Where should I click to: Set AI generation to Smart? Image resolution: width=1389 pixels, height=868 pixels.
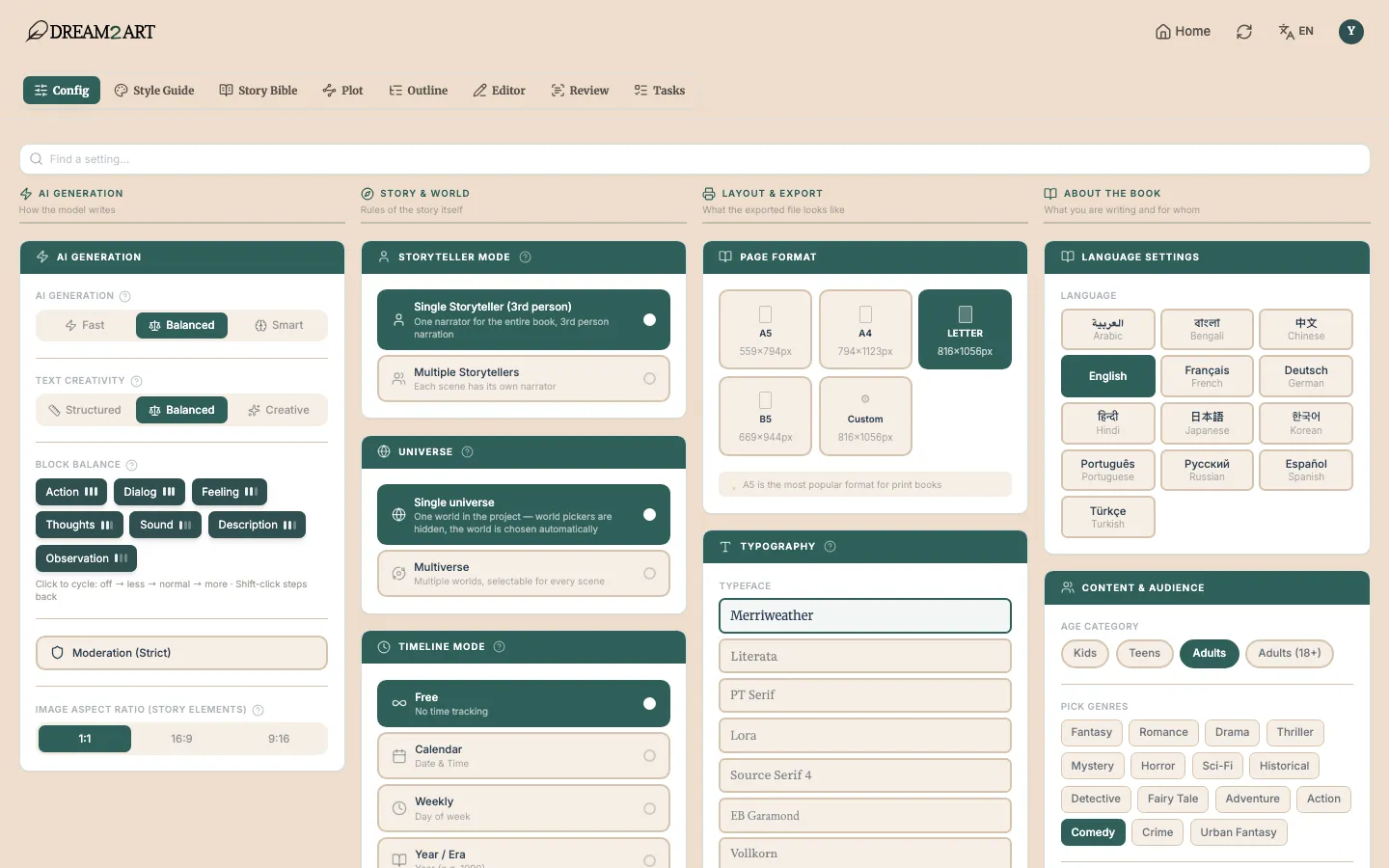pos(279,326)
